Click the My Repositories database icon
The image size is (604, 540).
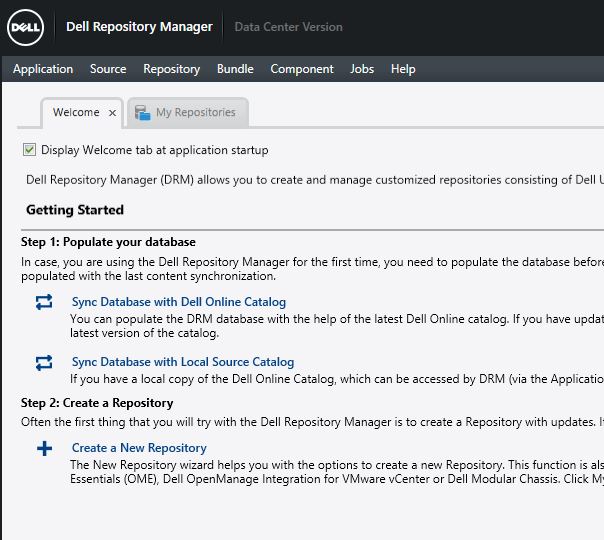[141, 112]
